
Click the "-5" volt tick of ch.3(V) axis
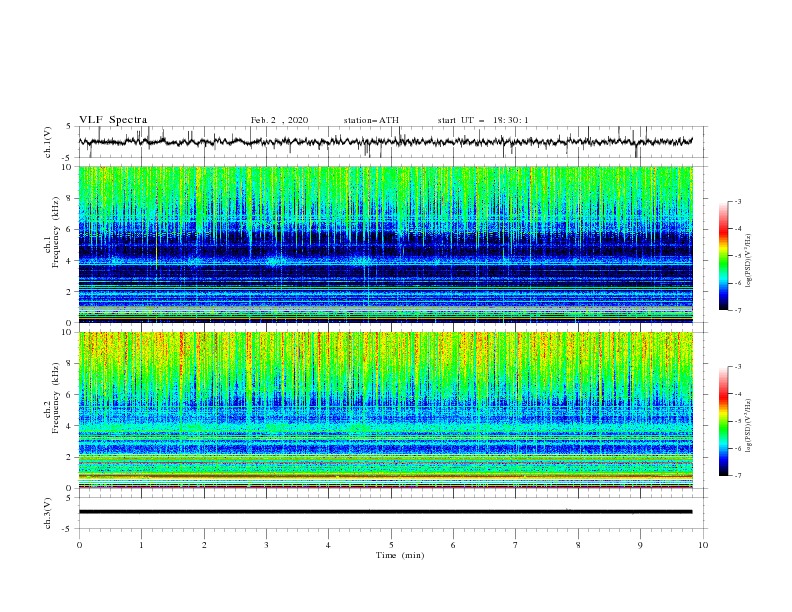pyautogui.click(x=68, y=529)
